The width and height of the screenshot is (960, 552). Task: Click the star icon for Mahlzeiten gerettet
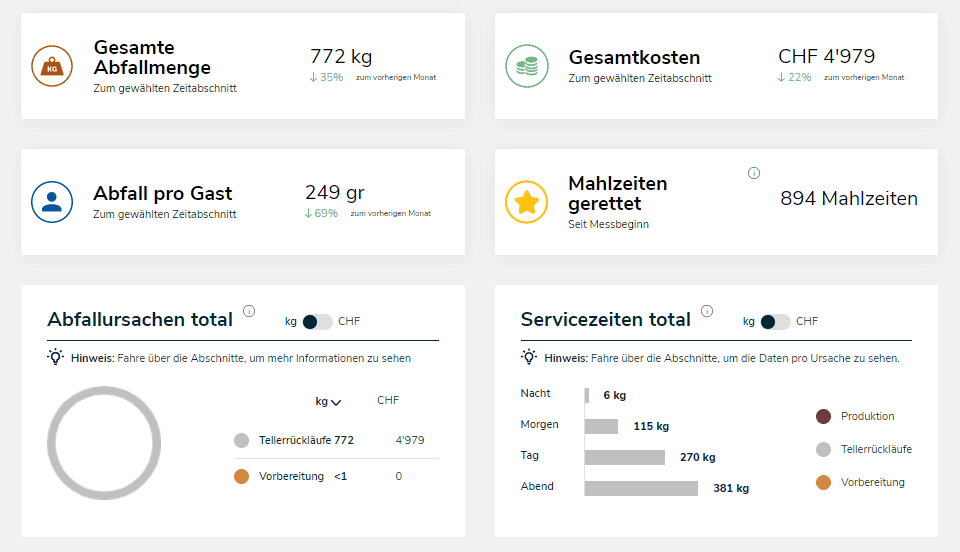526,202
